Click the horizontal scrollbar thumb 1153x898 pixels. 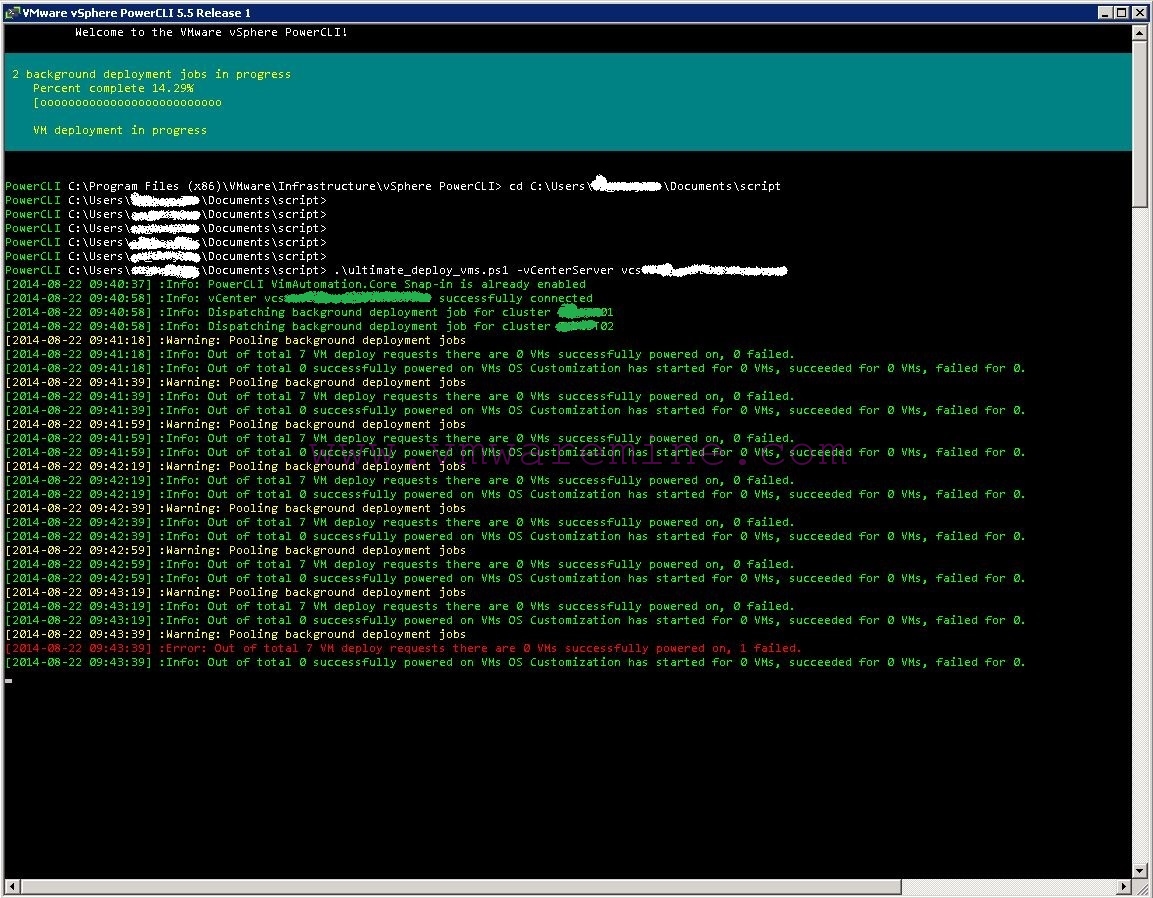(460, 886)
